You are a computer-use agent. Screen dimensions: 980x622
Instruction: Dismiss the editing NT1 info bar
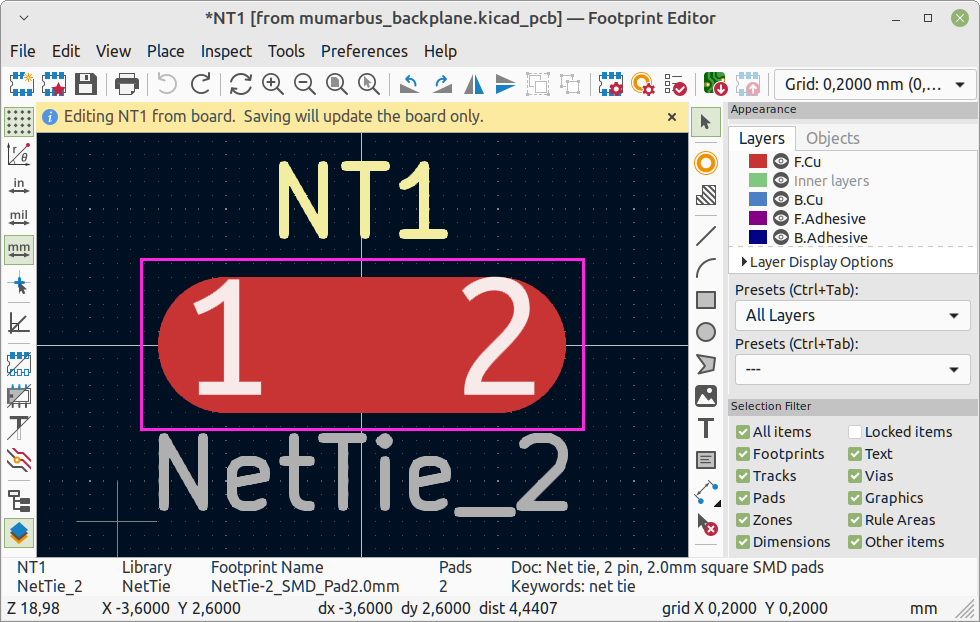[672, 117]
